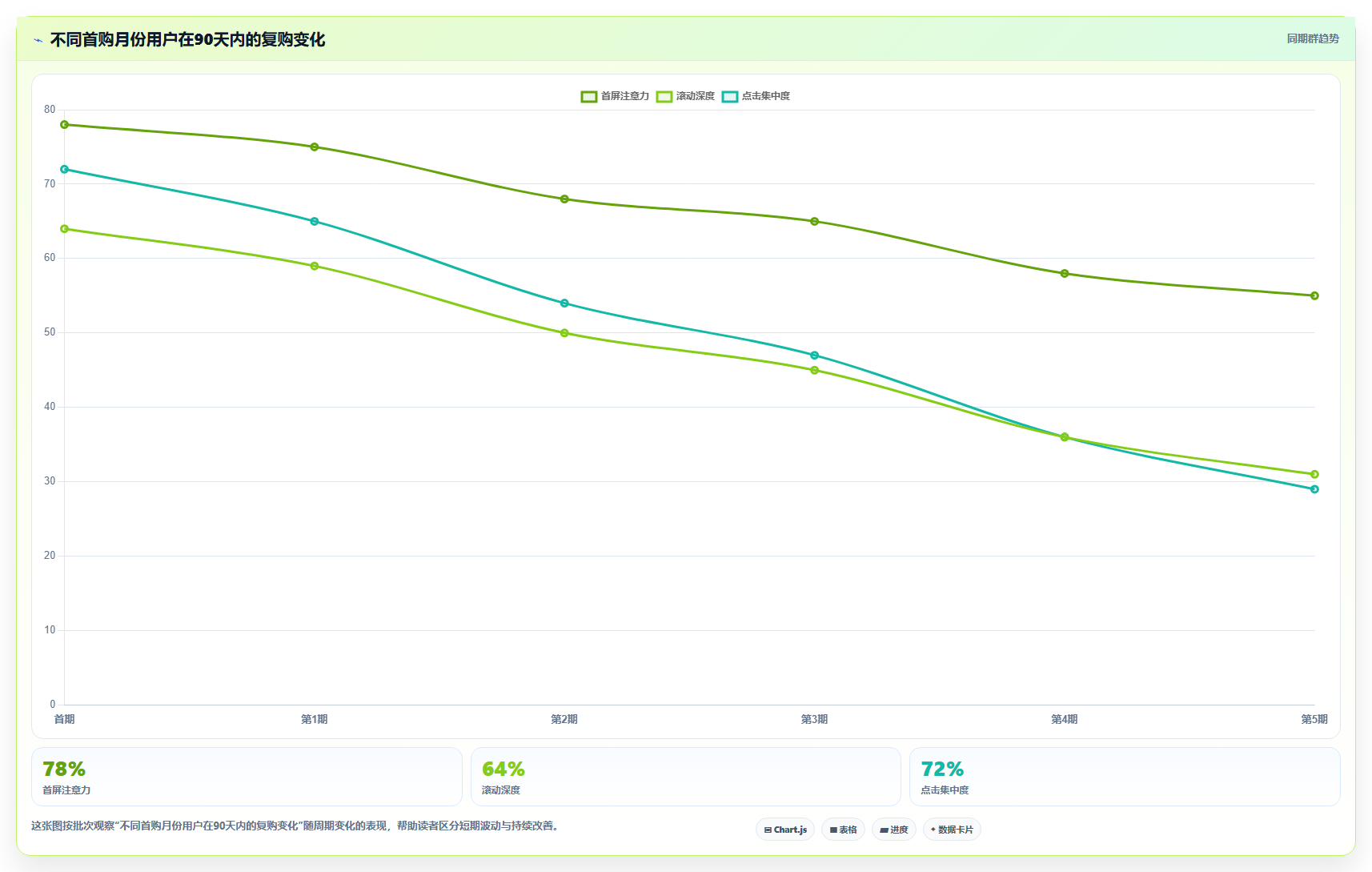Viewport: 1372px width, 872px height.
Task: Click the 滚动深度 data point at 第1期
Action: point(315,266)
